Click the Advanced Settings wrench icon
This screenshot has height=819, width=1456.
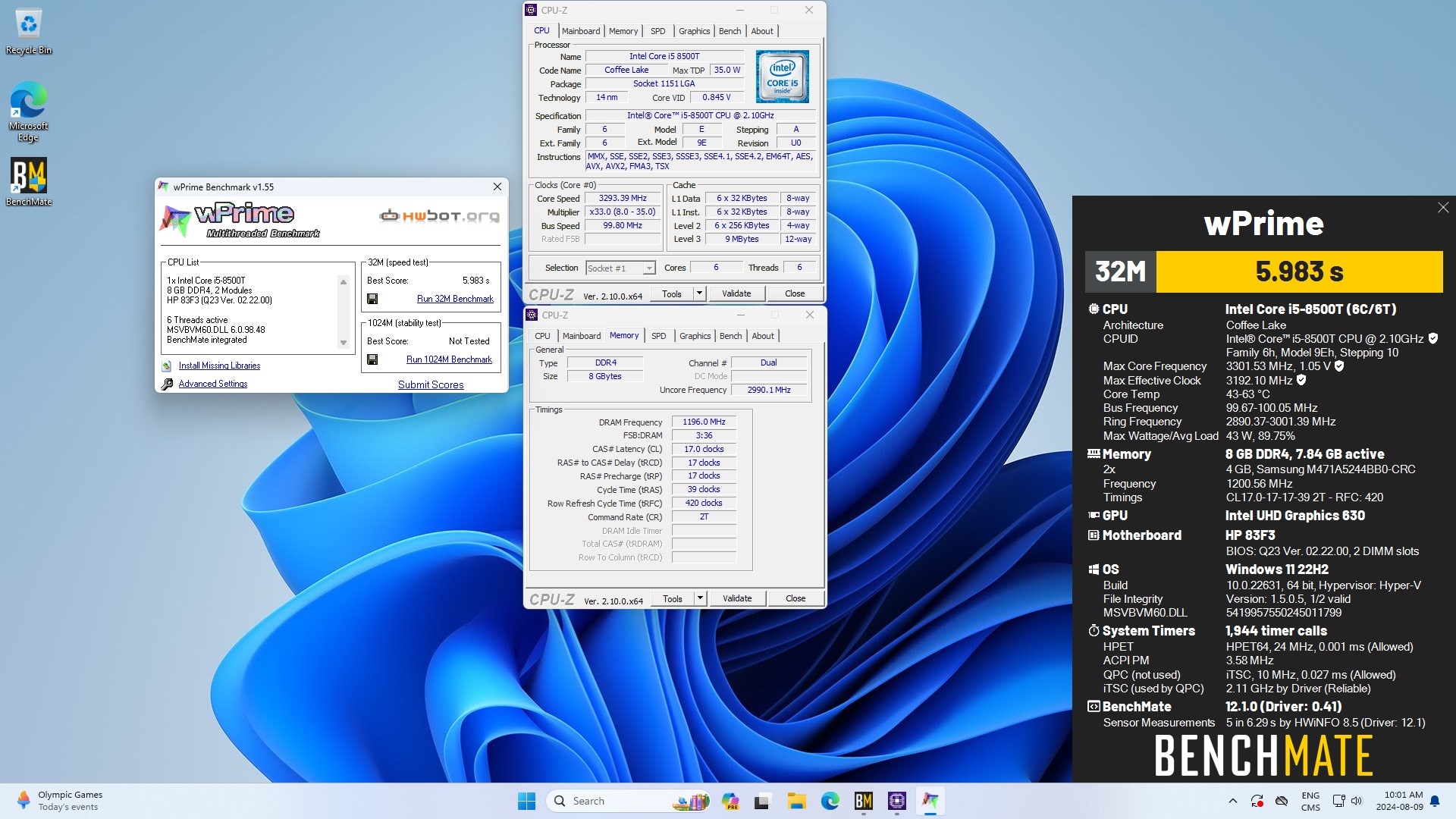pyautogui.click(x=167, y=384)
